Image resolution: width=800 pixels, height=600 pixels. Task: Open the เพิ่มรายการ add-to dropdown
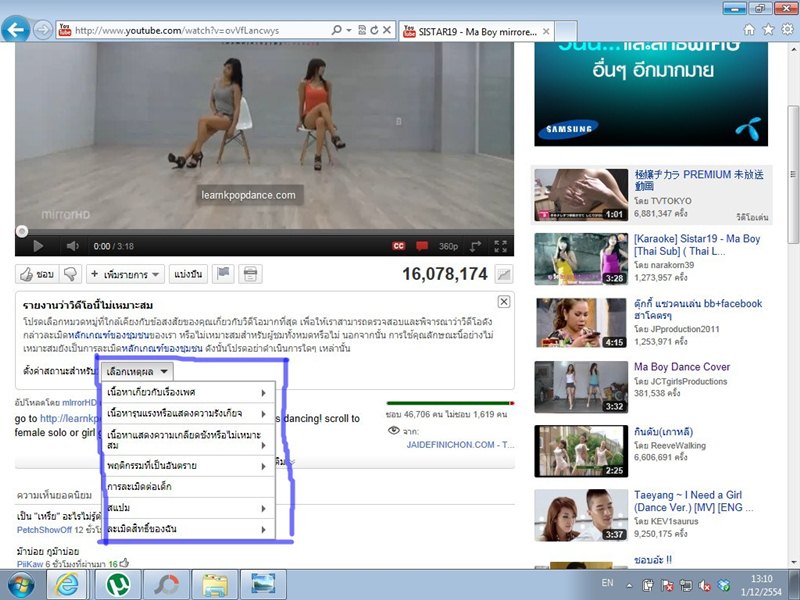[125, 274]
